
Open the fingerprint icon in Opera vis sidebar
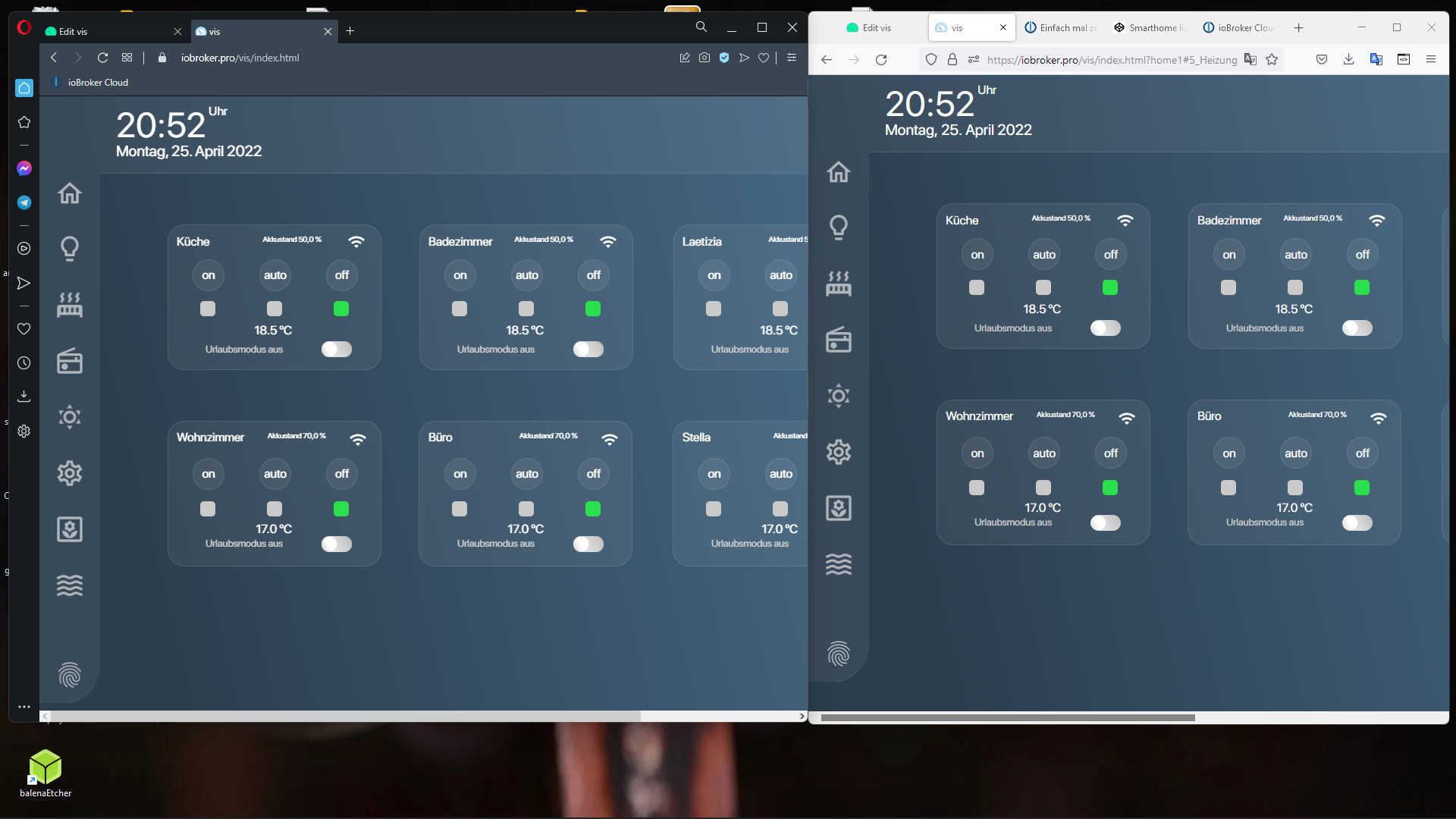click(69, 674)
